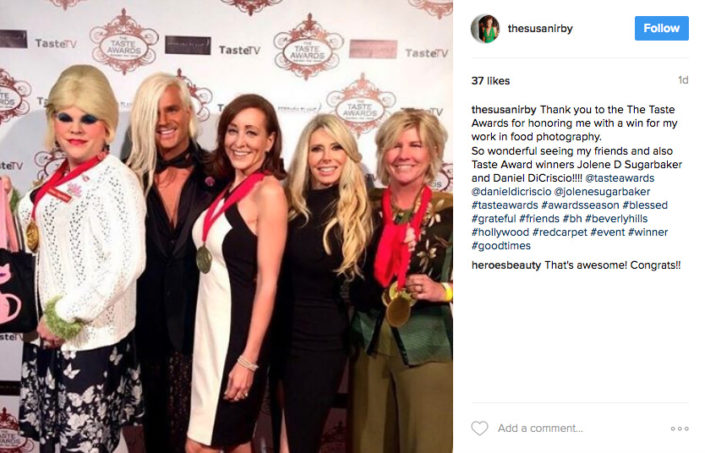The image size is (705, 453).
Task: Click the Taste Awards group photo
Action: (226, 226)
